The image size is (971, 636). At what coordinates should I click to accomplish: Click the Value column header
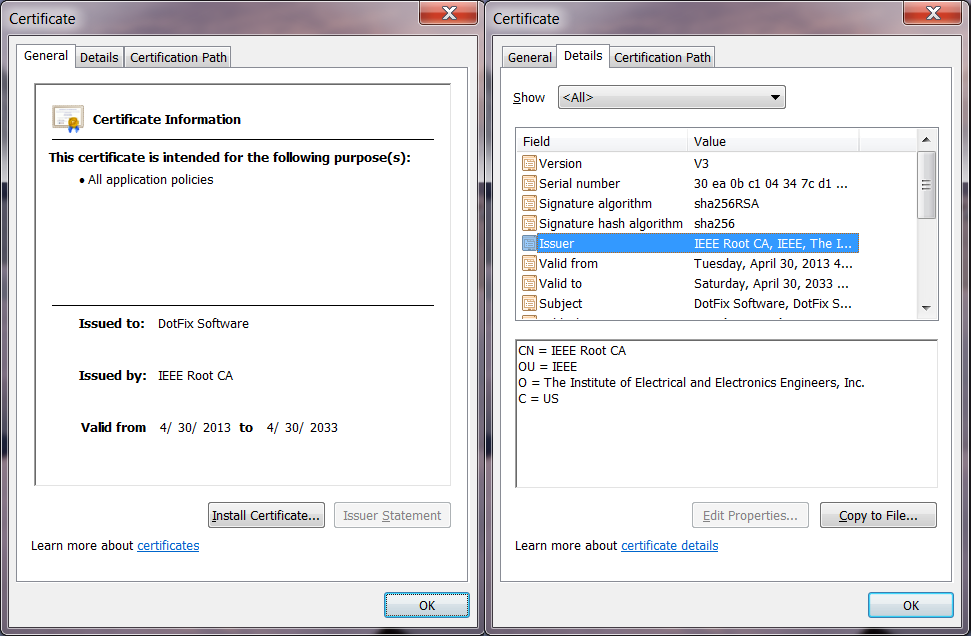point(773,141)
